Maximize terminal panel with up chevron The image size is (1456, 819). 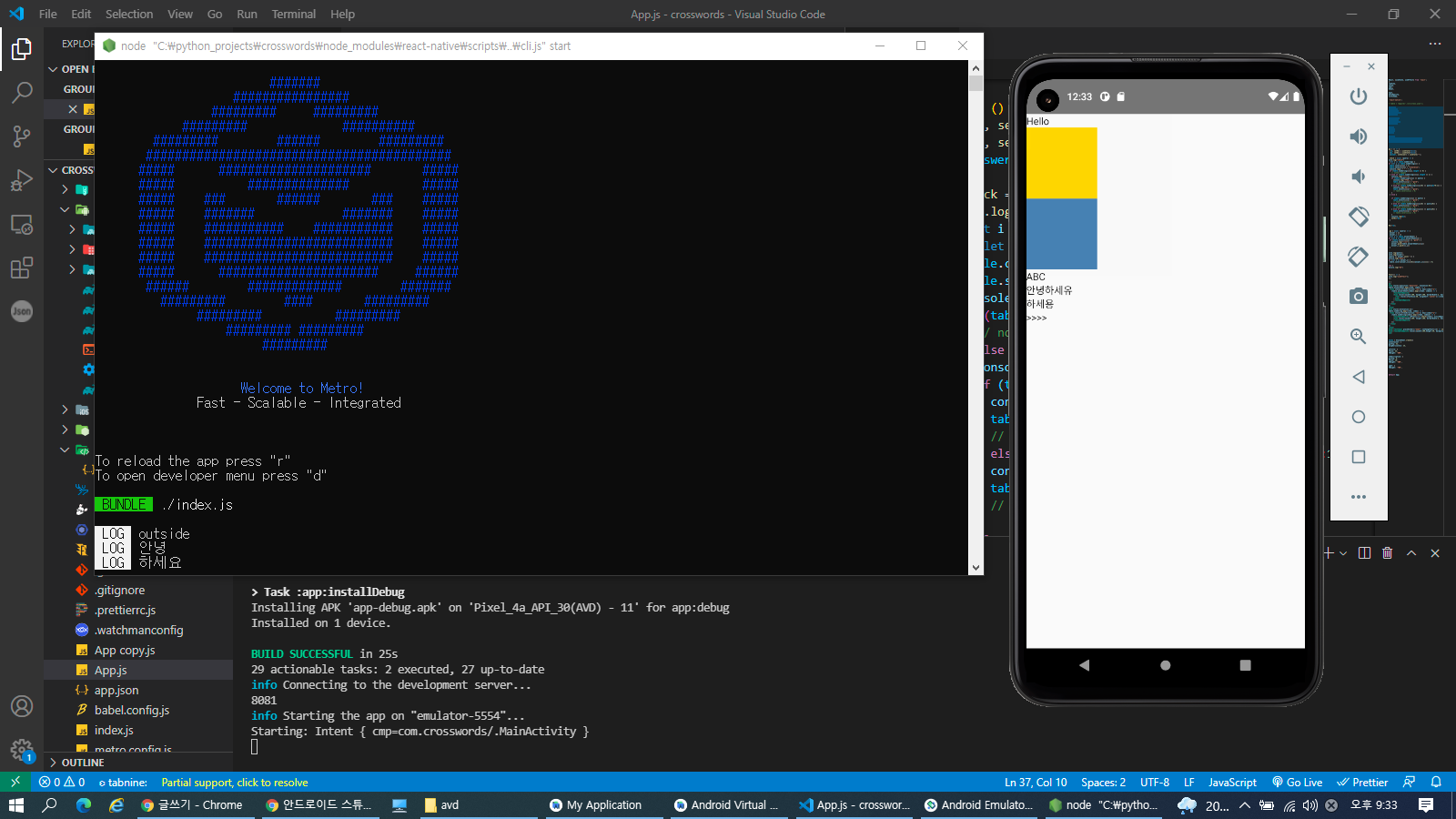click(1411, 553)
